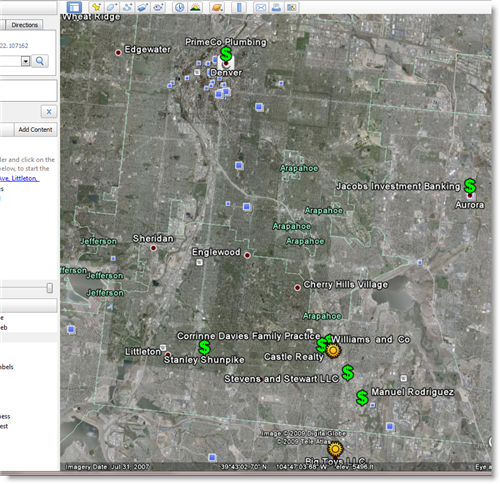This screenshot has width=500, height=484.
Task: Open Jacobs Investment Banking dollar placemark
Action: pos(470,186)
